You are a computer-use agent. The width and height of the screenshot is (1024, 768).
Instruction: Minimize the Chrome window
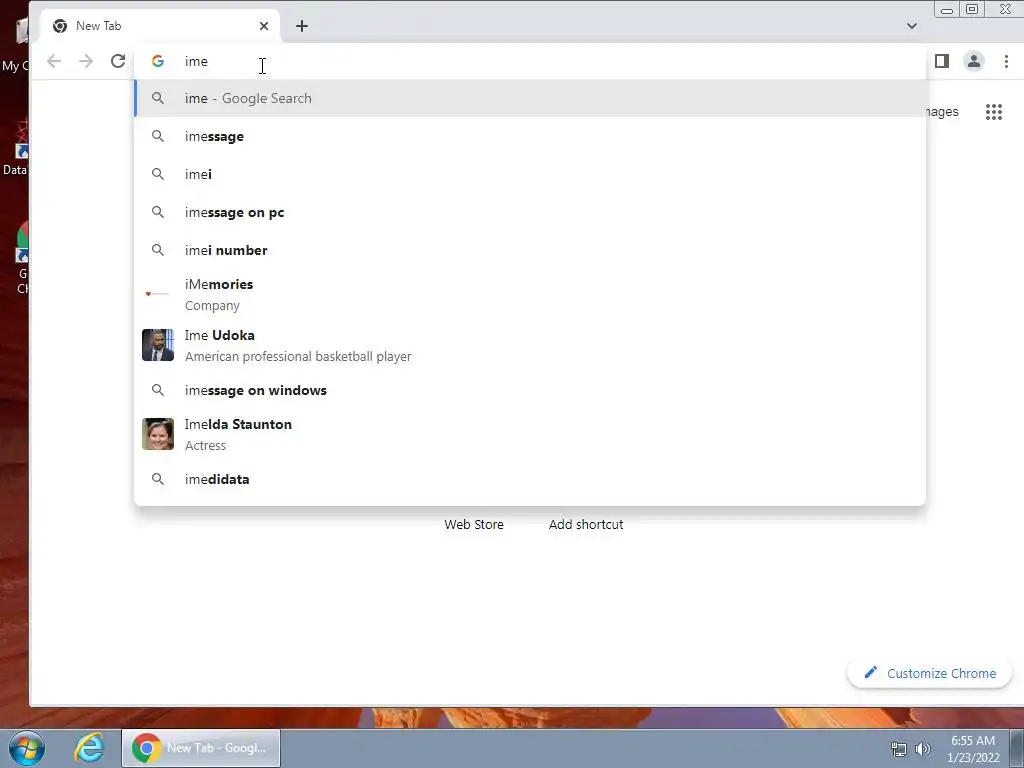(946, 9)
